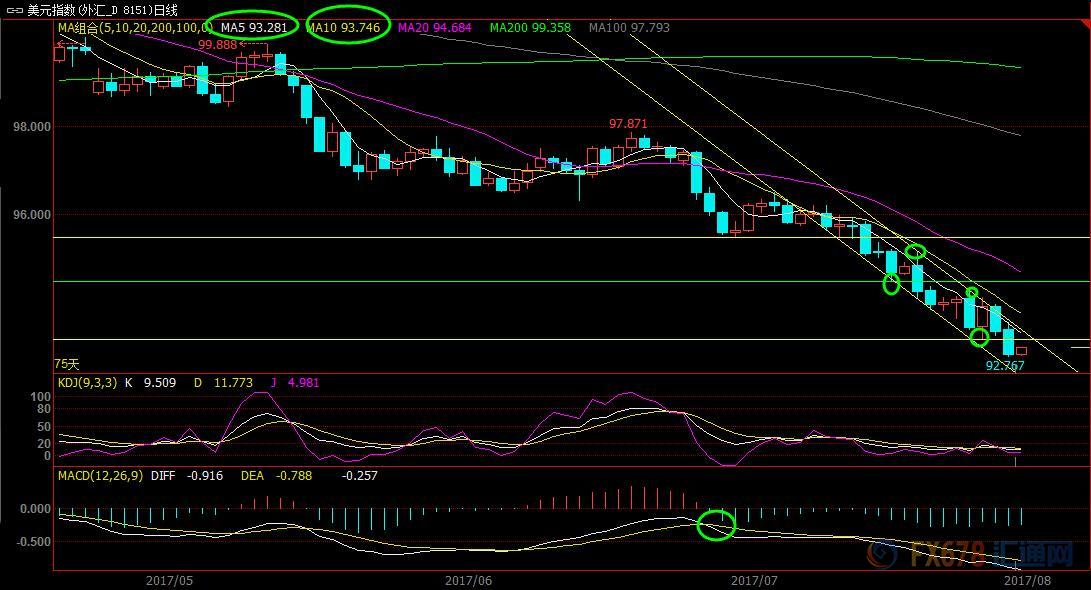The width and height of the screenshot is (1091, 590).
Task: Select the DIFF -0.916 reading
Action: click(x=186, y=476)
